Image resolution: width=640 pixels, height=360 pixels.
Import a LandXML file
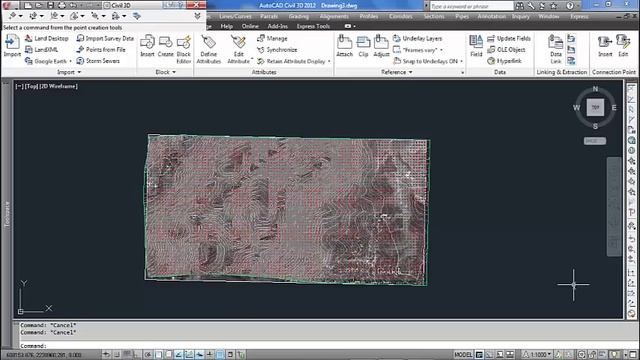coord(42,50)
